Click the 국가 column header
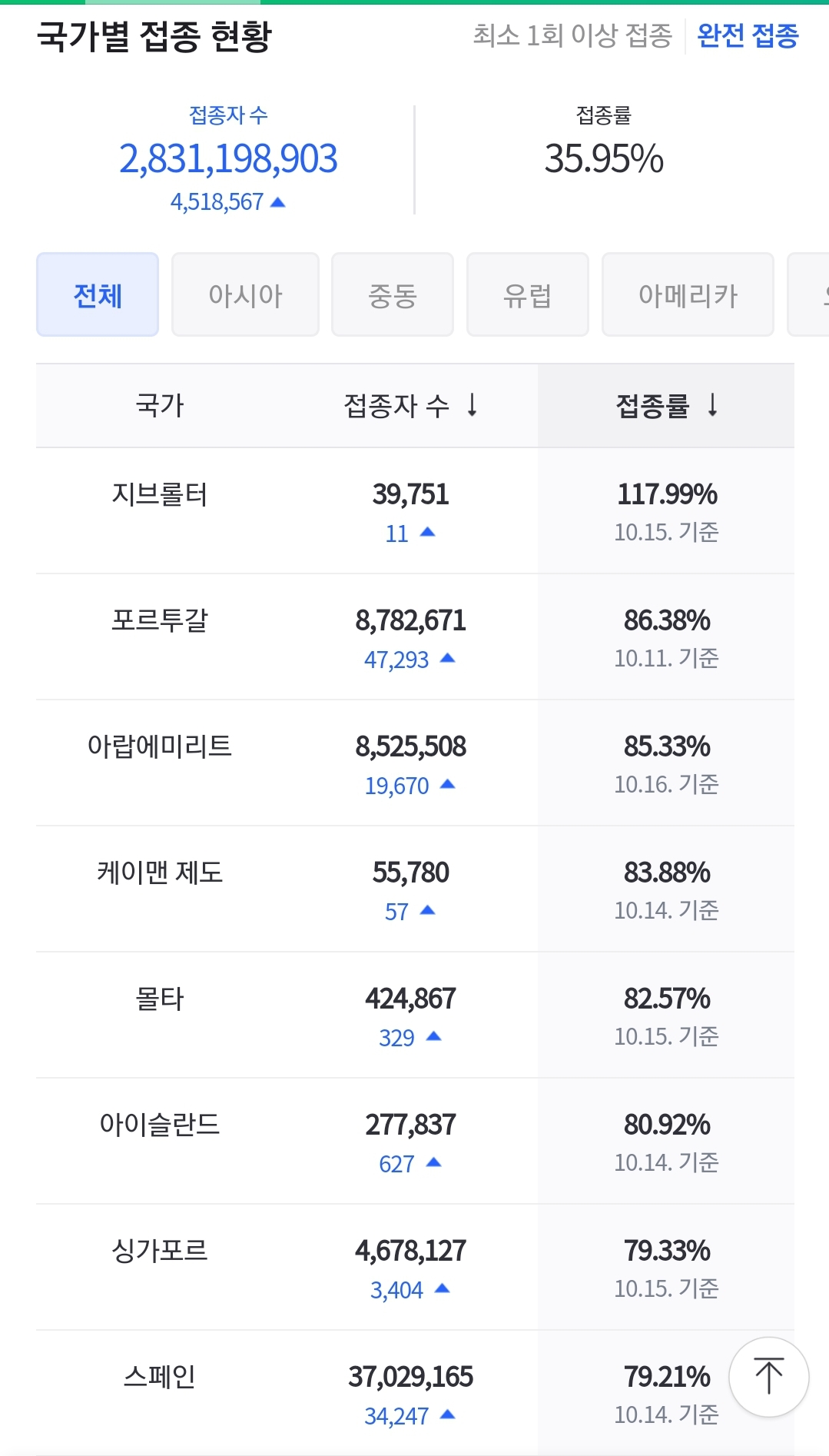829x1456 pixels. pyautogui.click(x=160, y=405)
